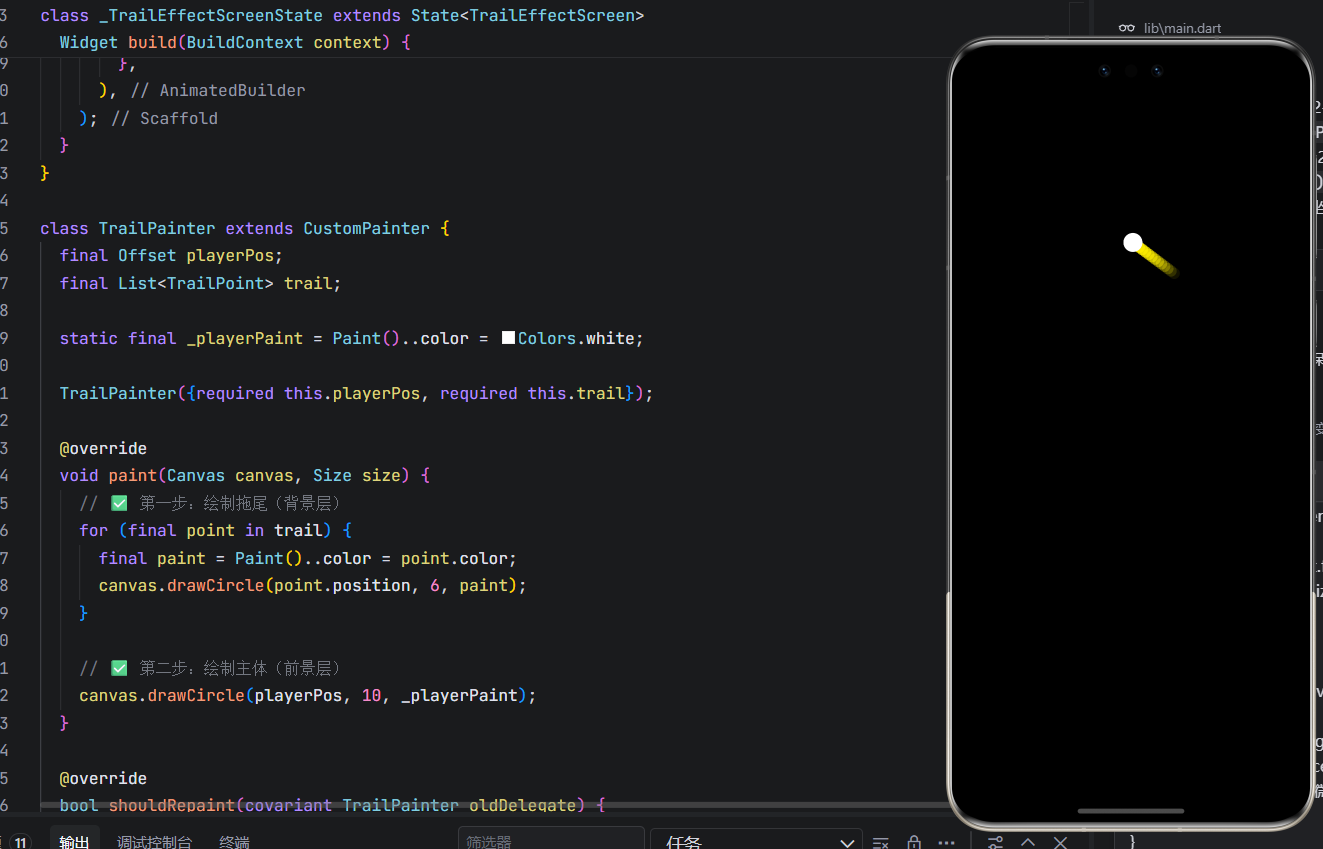Click the white ball in phone emulator

point(1133,242)
